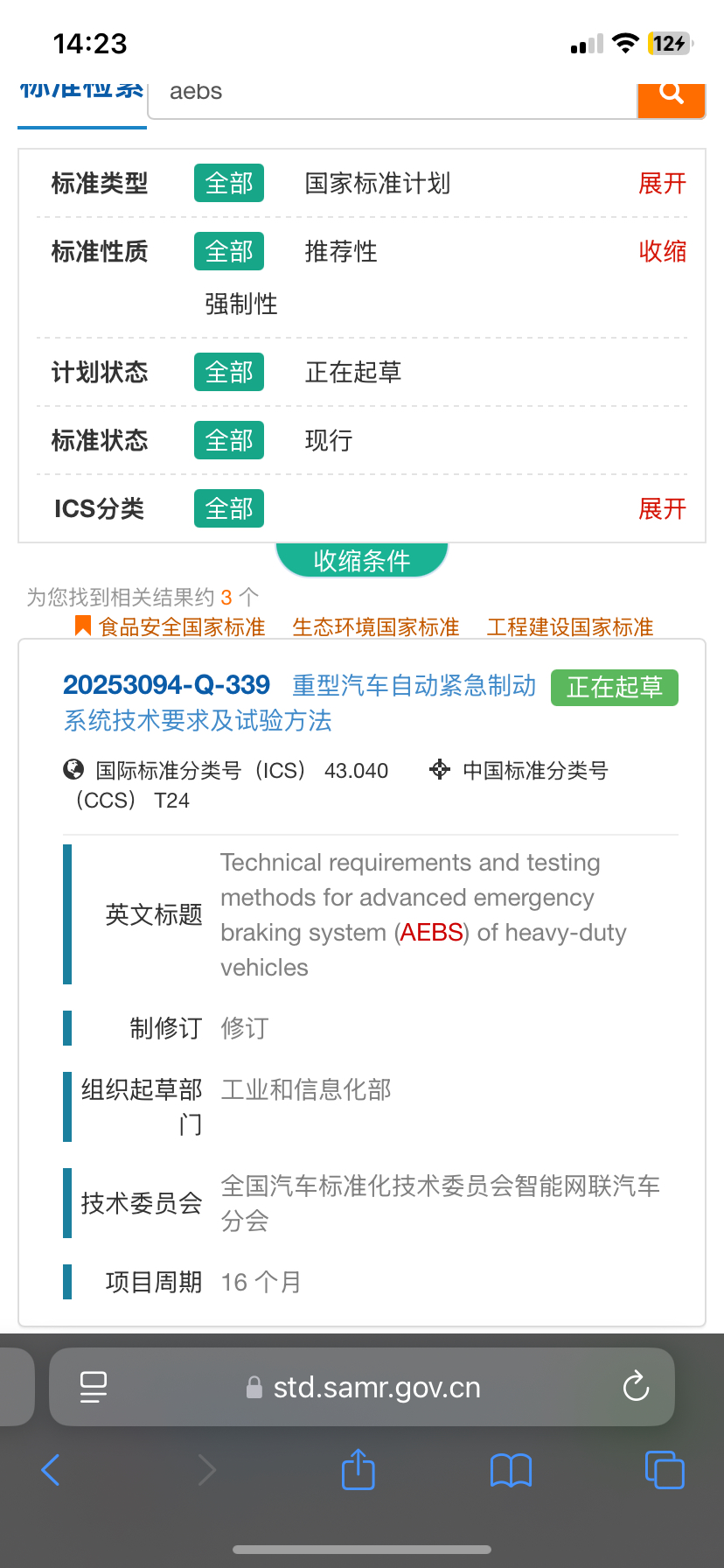Screen dimensions: 724x1568
Task: Open standard 20253094-Q-339 detail link
Action: click(166, 685)
